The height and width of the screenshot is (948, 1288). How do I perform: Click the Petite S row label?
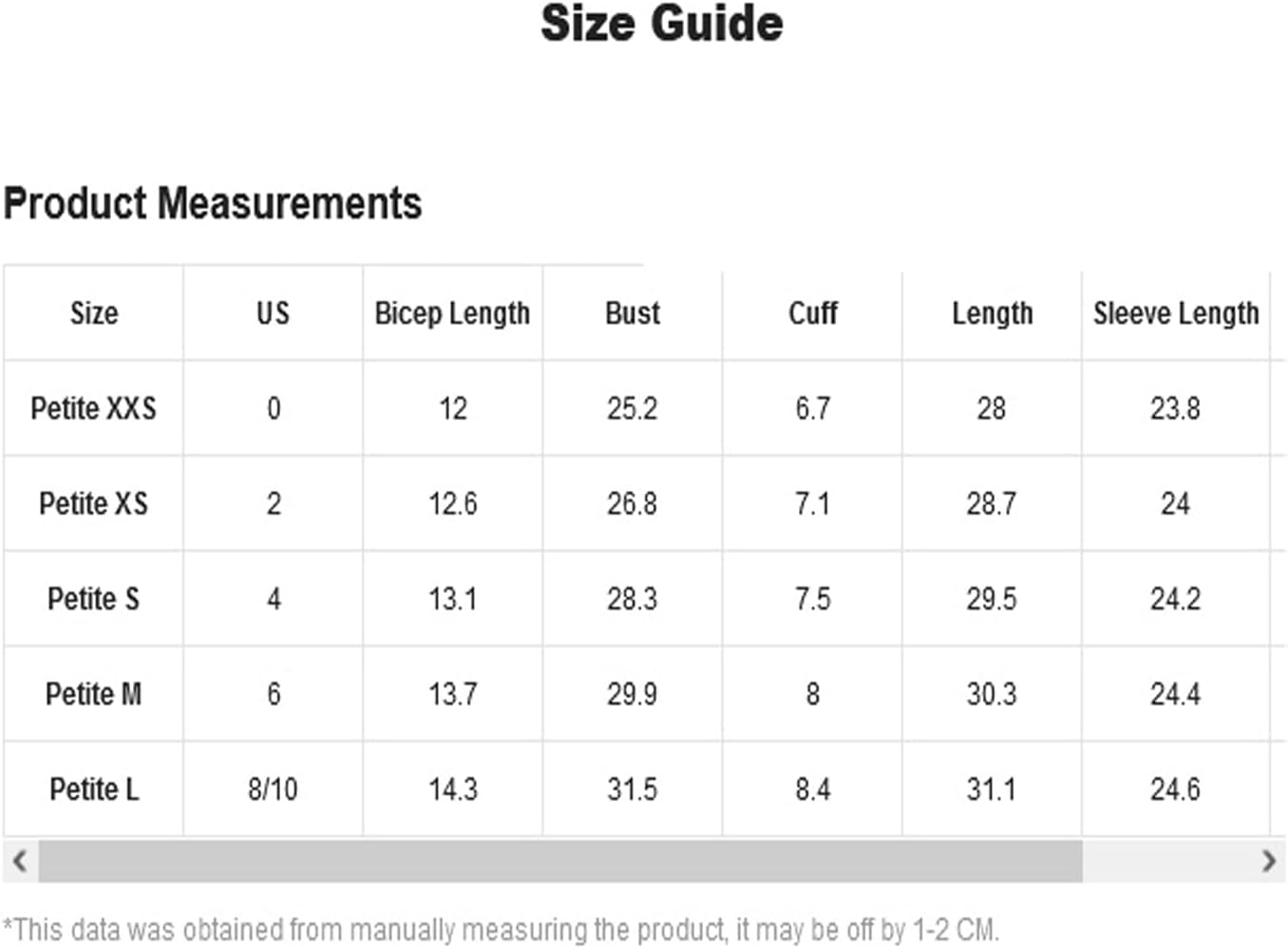point(94,598)
